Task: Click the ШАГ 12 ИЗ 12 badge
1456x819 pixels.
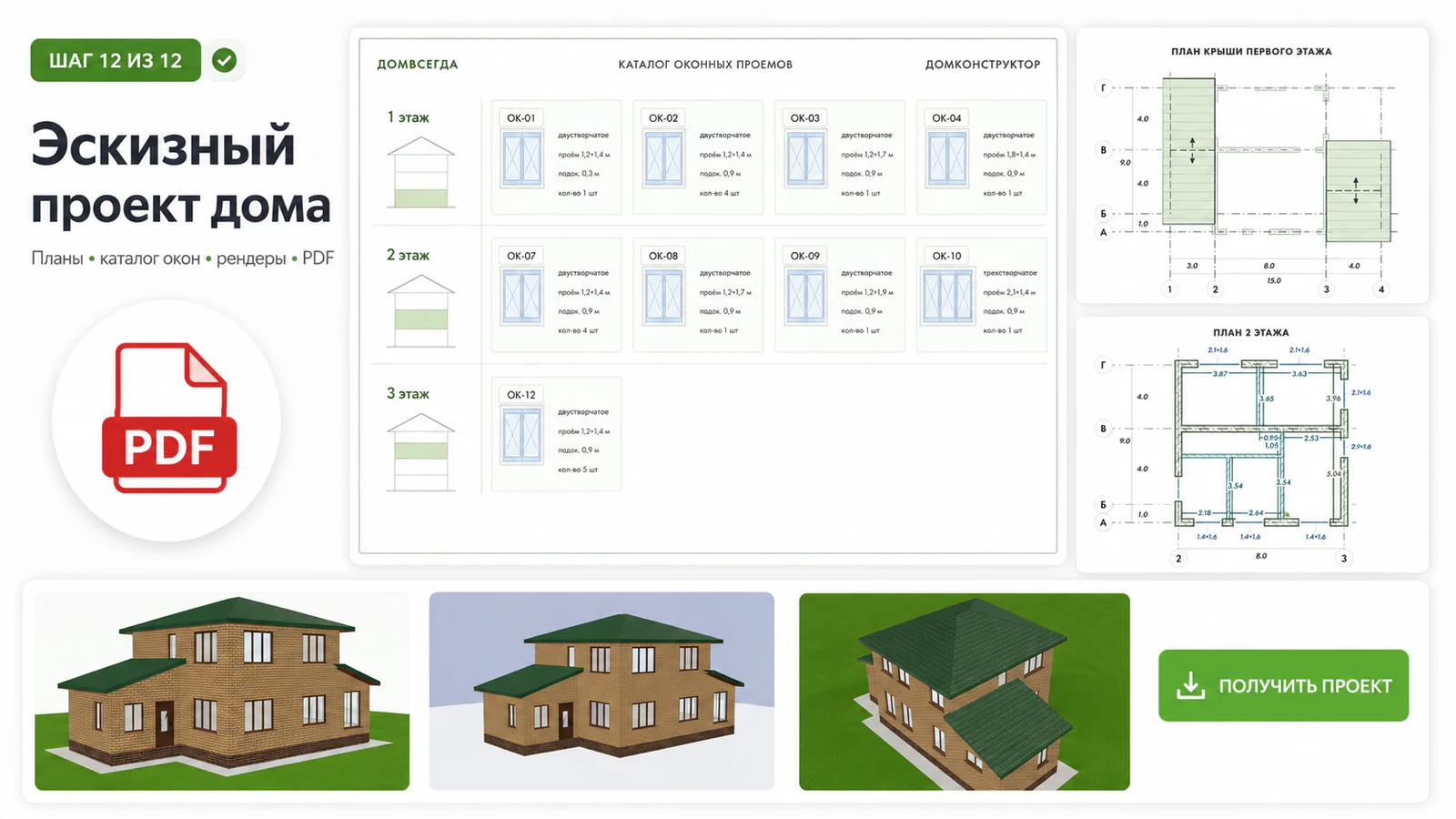Action: tap(116, 60)
